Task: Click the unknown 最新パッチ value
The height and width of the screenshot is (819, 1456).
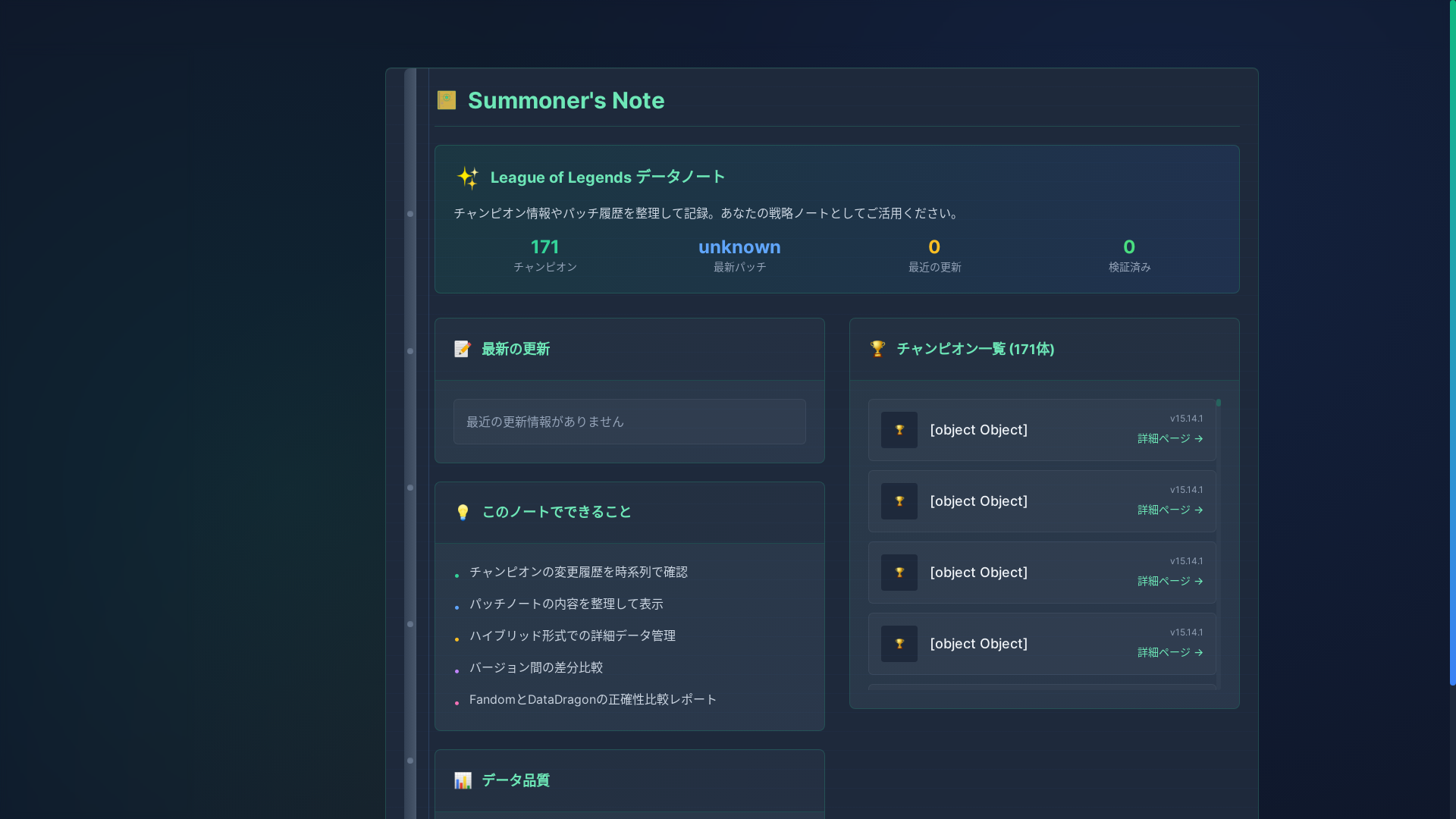Action: click(x=739, y=247)
